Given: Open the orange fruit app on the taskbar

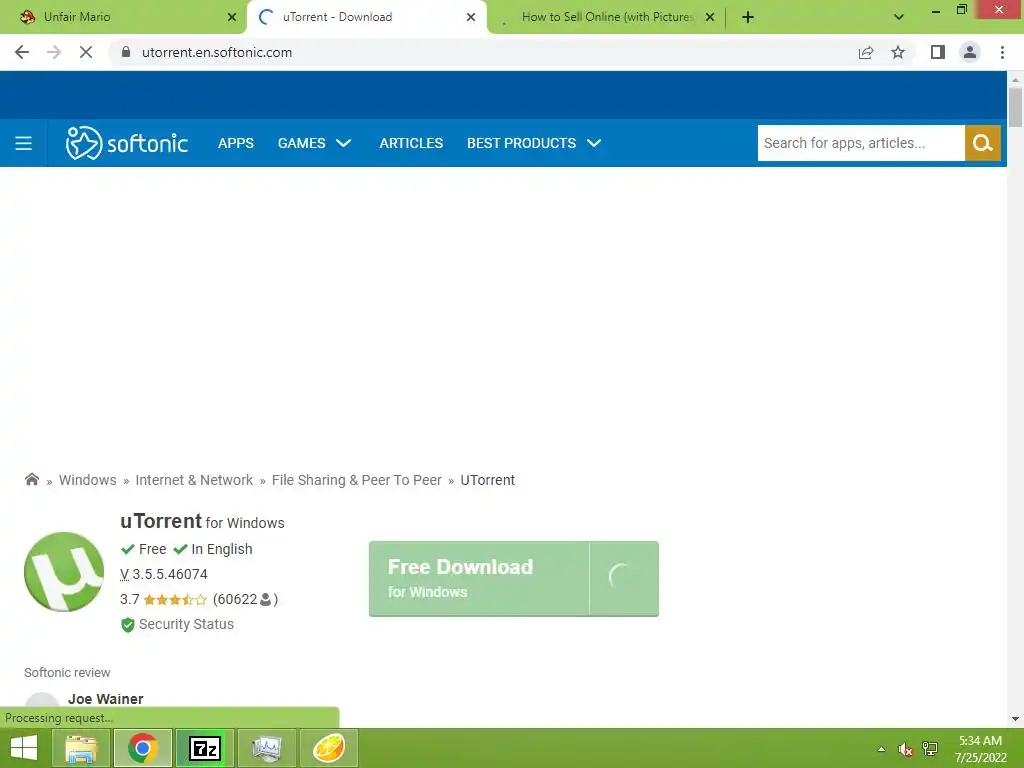Looking at the screenshot, I should point(328,748).
